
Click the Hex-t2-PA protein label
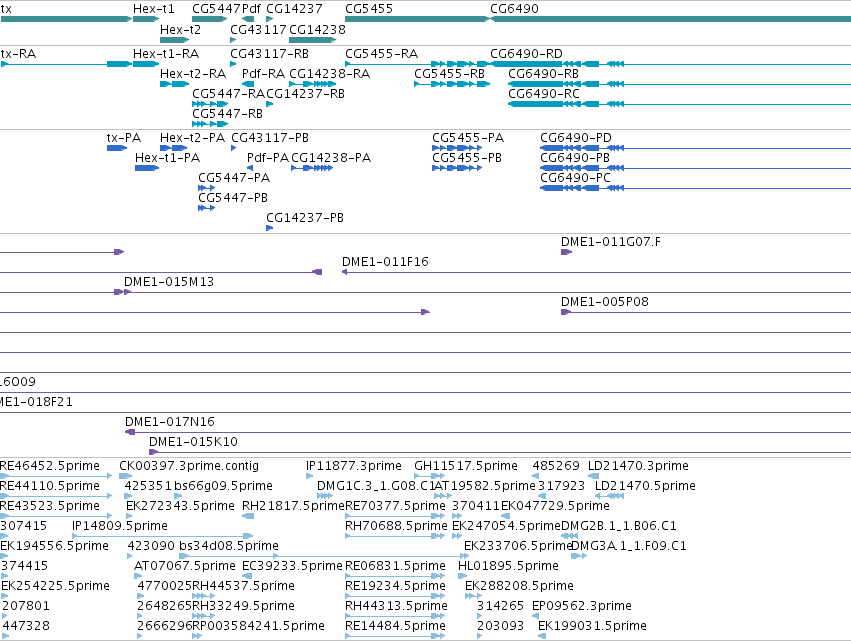192,138
